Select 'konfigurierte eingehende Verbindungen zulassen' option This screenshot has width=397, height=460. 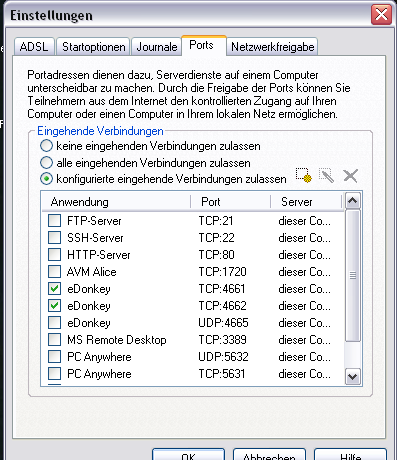tap(46, 179)
